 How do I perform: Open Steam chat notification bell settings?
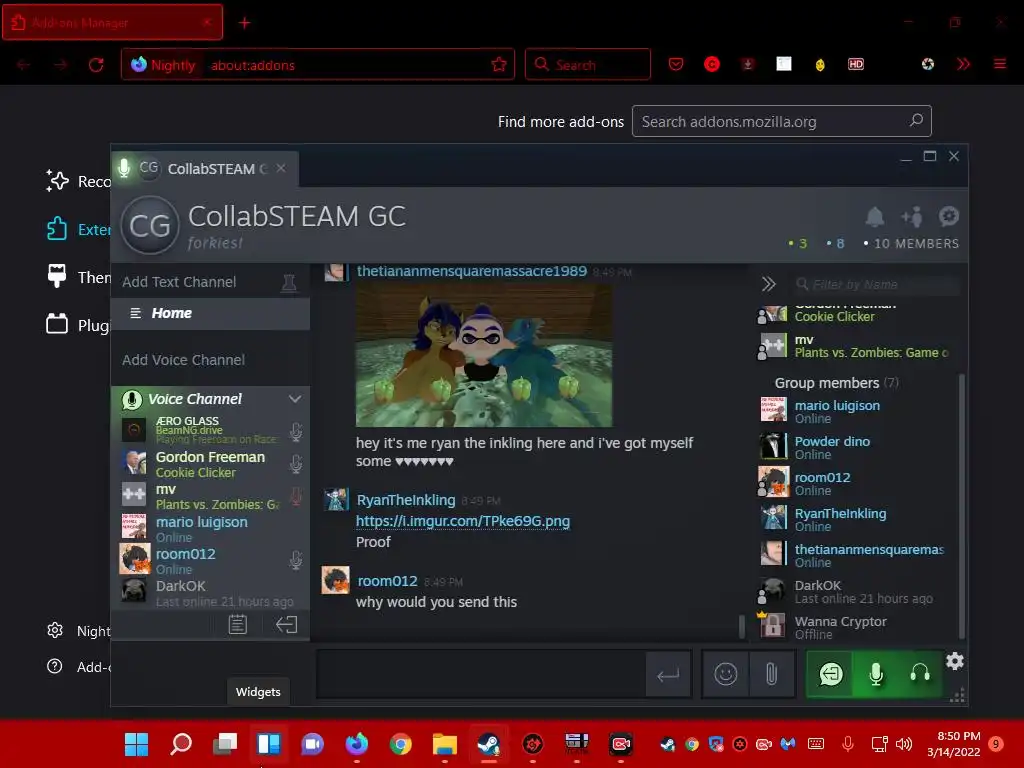click(x=874, y=216)
